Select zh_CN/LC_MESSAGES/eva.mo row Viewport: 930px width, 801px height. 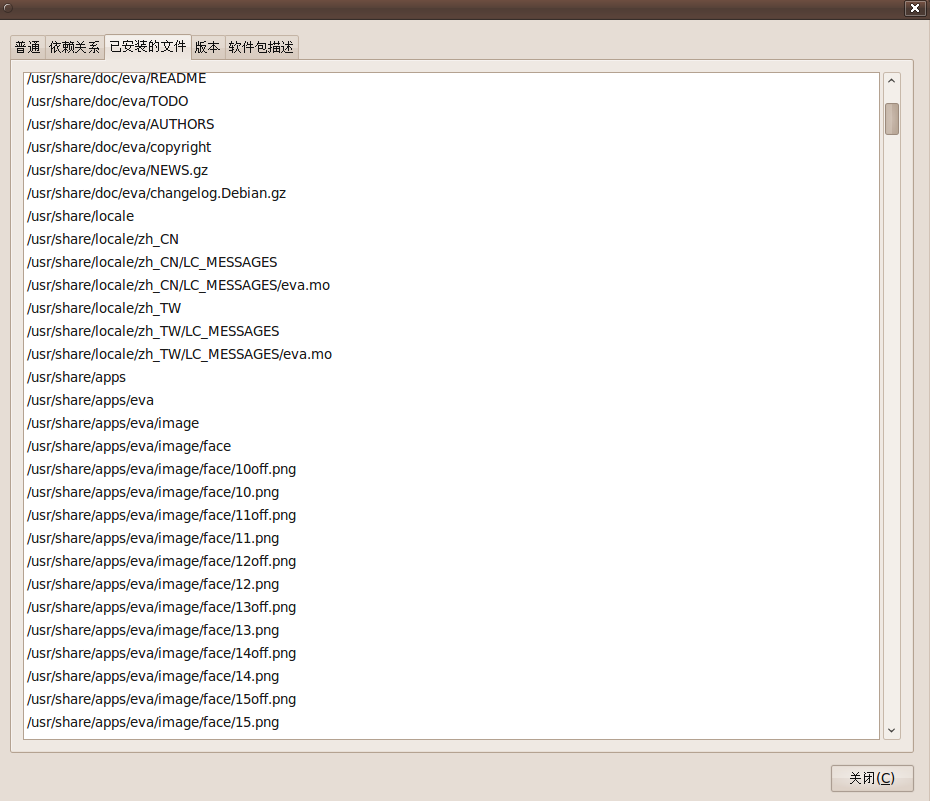451,286
